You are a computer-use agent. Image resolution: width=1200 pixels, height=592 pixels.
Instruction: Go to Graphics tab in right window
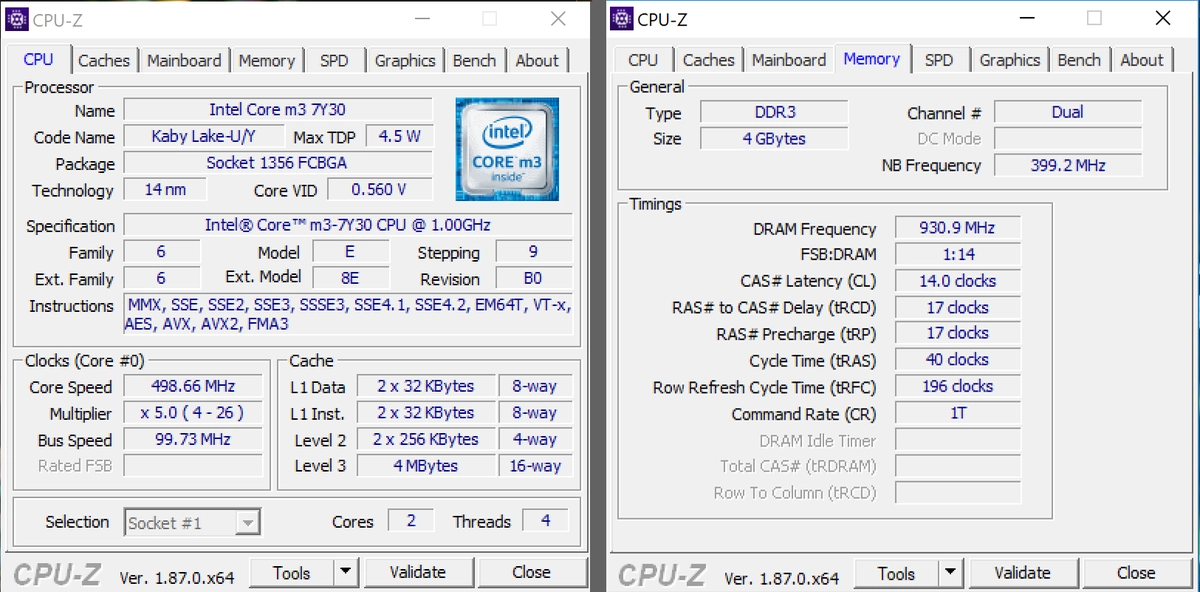click(x=1009, y=60)
